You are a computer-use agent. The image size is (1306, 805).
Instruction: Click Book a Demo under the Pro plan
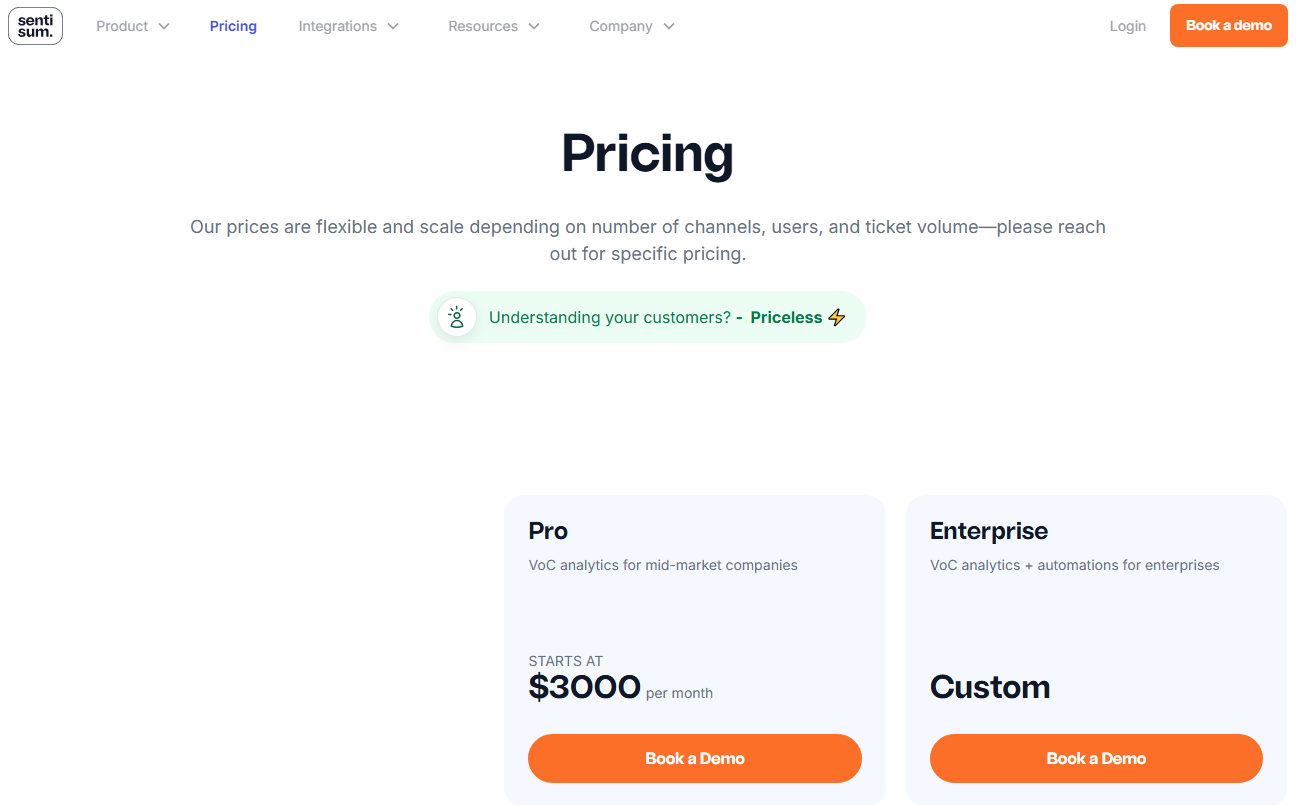click(x=694, y=758)
